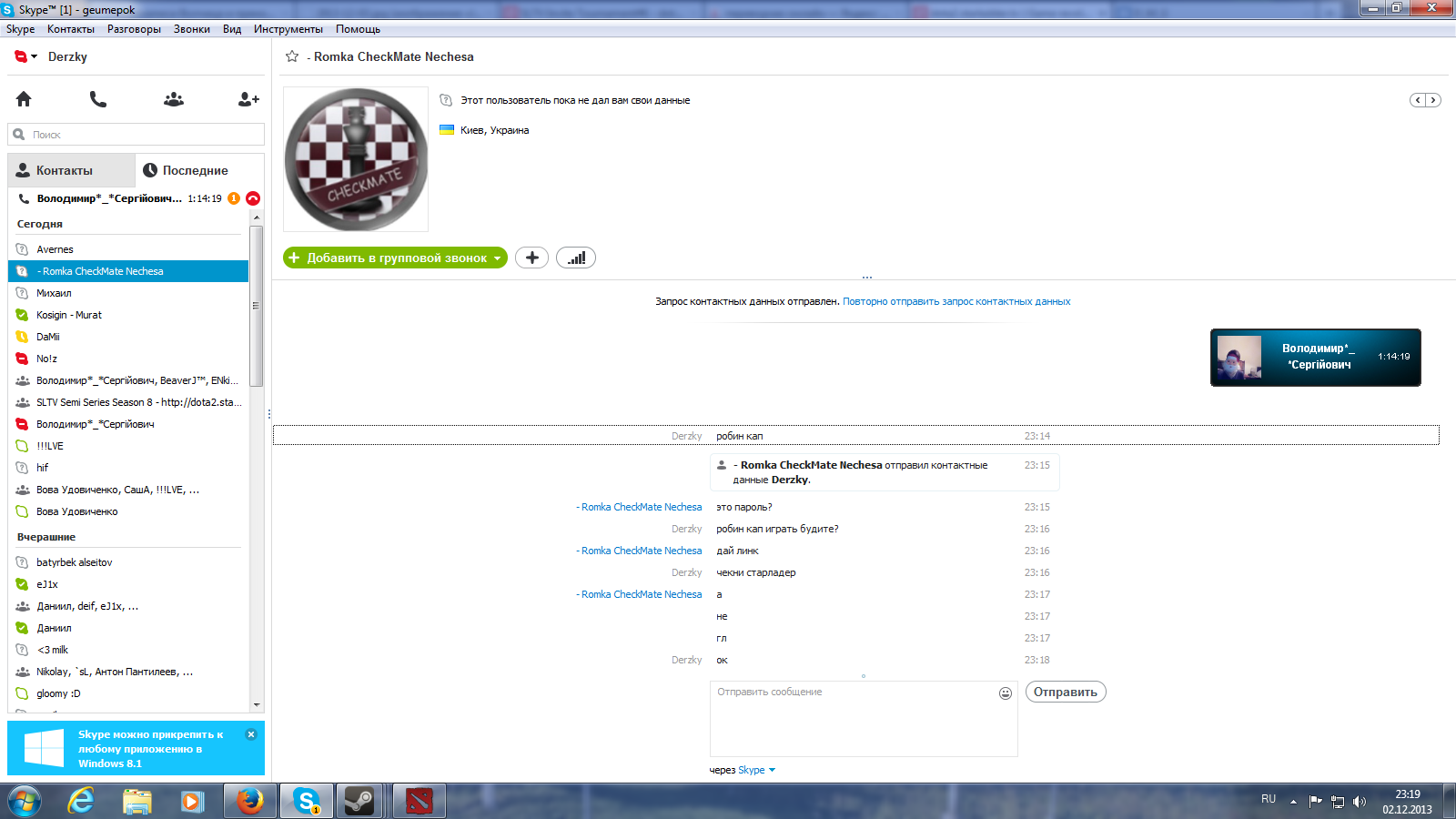Click the CheckMate profile picture
Image resolution: width=1456 pixels, height=819 pixels.
356,159
